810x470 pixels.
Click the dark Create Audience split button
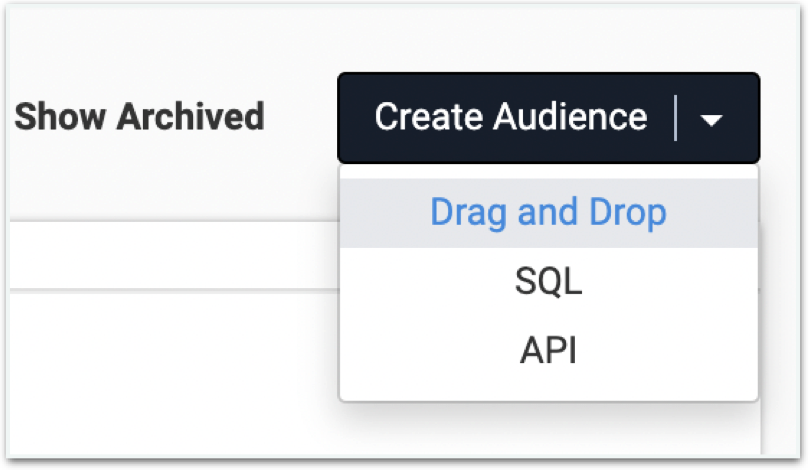click(549, 118)
